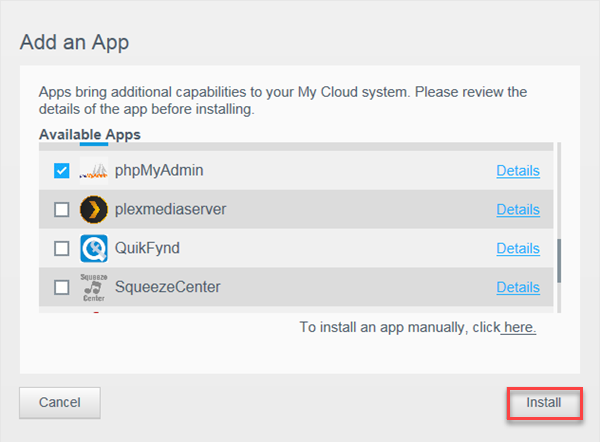Click the plexmediaserver app name
600x442 pixels.
point(169,210)
